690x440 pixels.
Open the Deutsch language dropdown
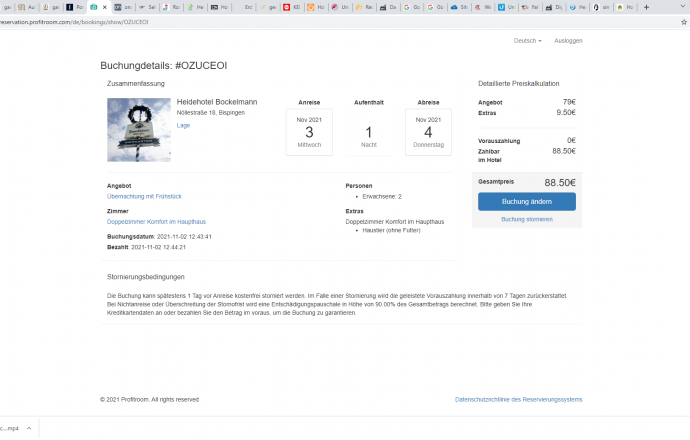coord(527,41)
